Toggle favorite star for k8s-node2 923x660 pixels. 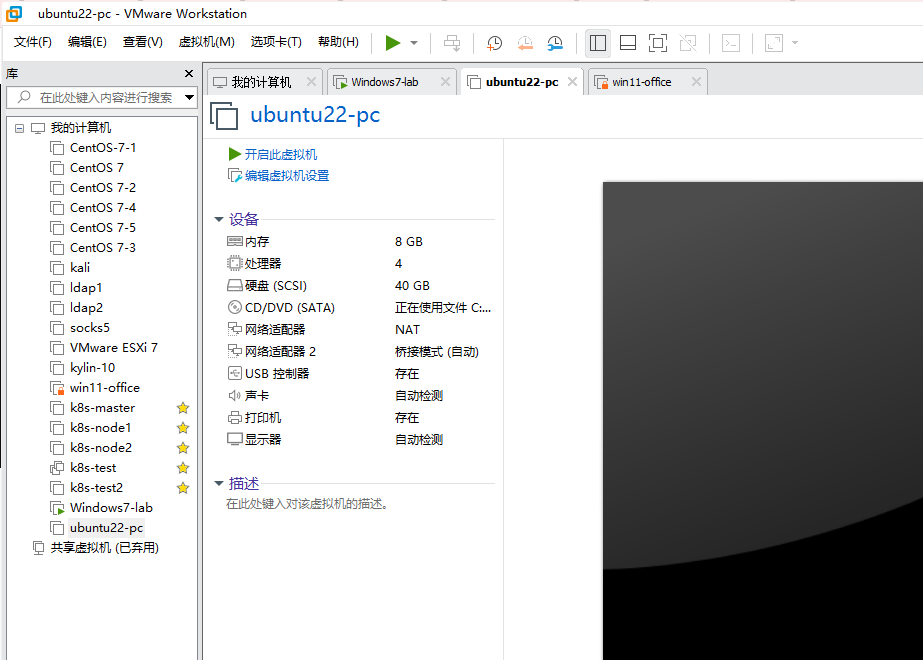pos(183,447)
